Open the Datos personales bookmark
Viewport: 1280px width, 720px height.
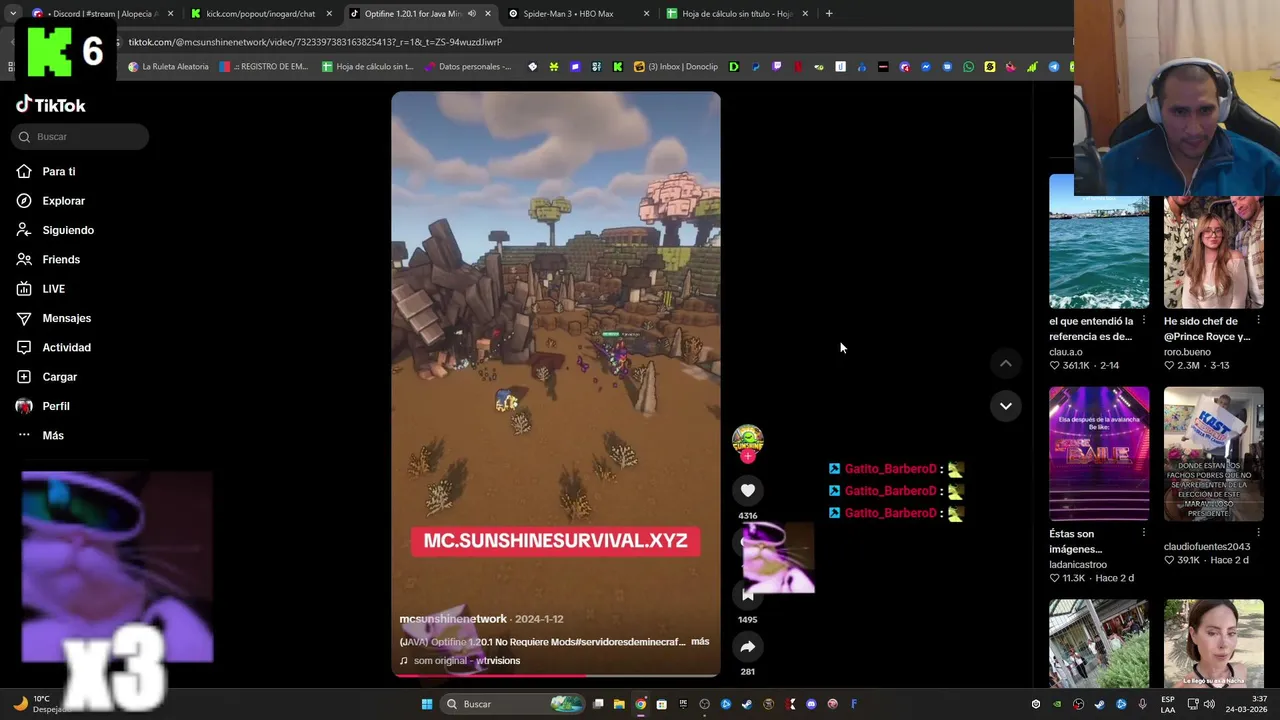pyautogui.click(x=467, y=67)
